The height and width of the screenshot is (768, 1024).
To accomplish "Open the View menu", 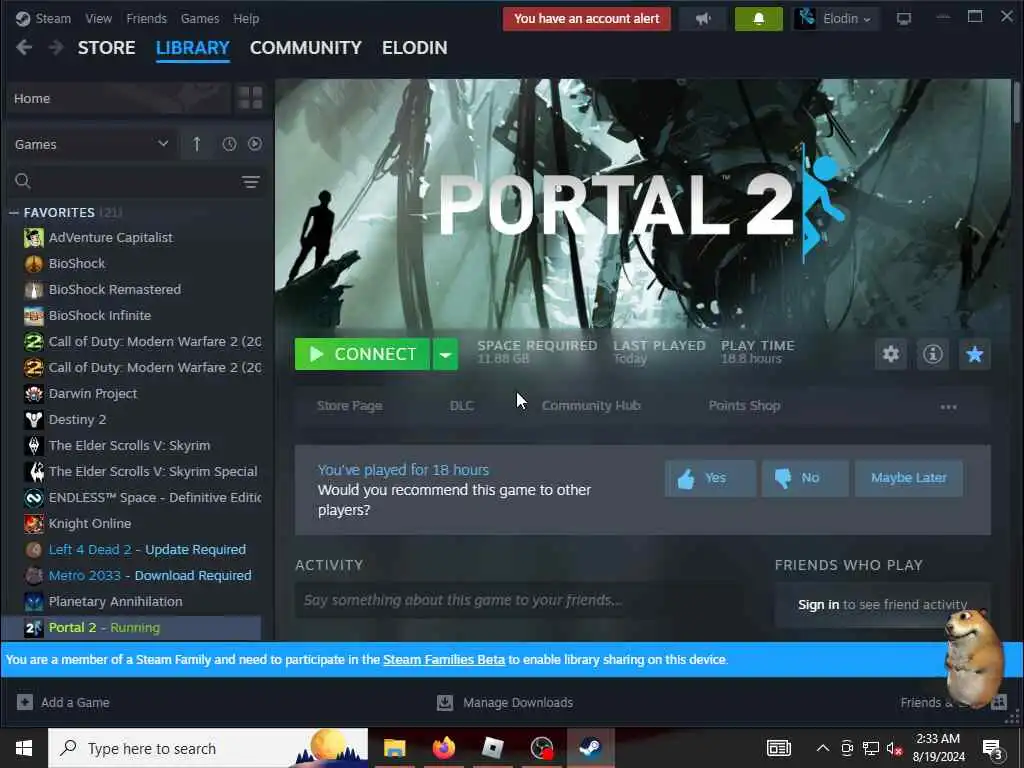I will coord(99,18).
